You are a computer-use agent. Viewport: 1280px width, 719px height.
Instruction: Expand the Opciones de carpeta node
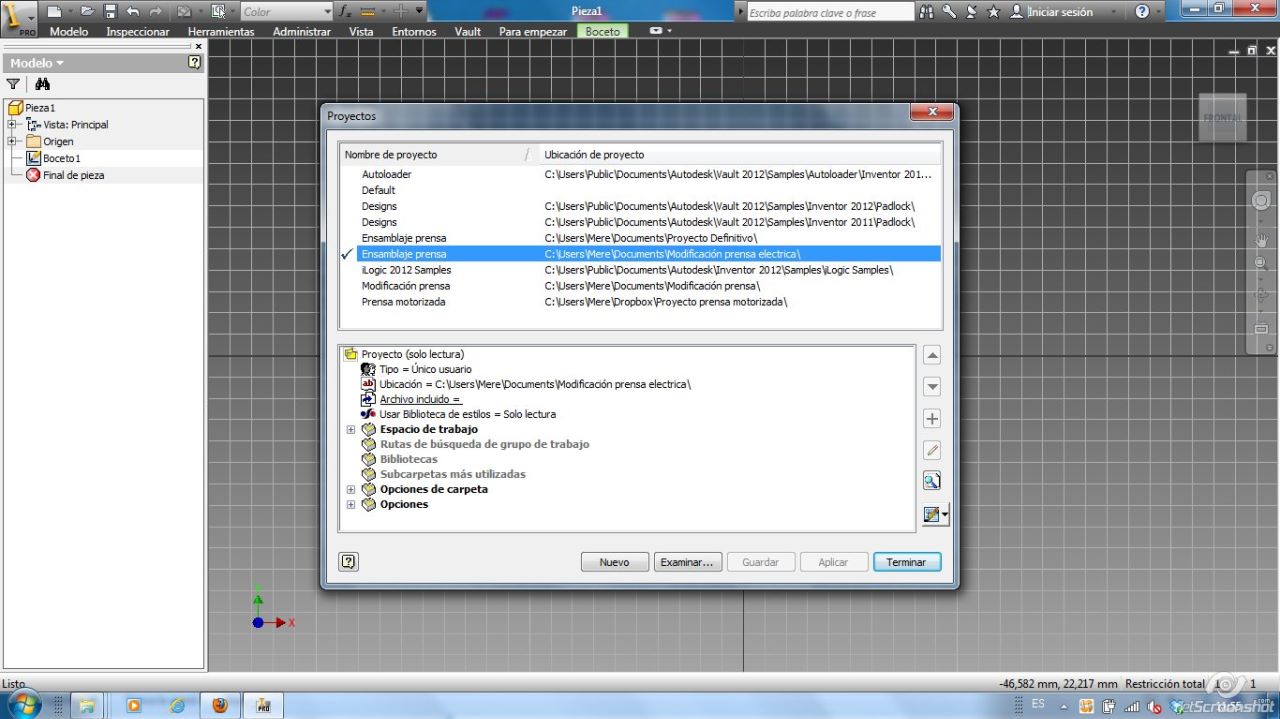point(351,490)
